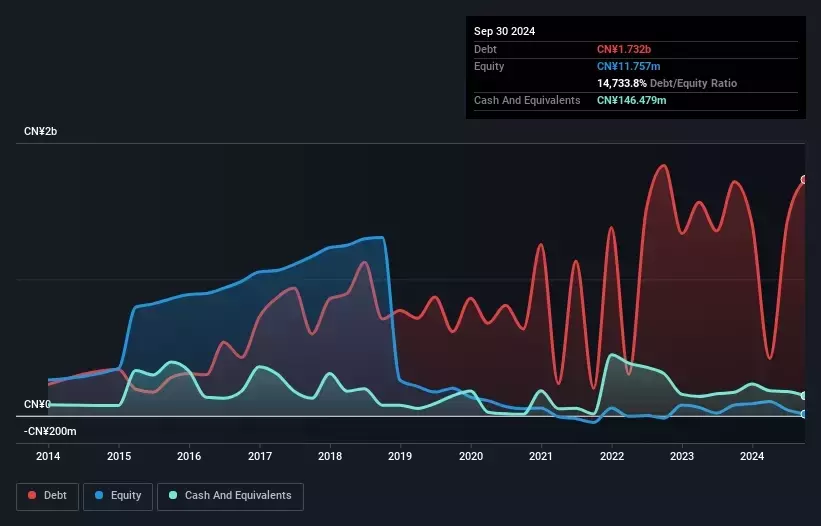
Task: Toggle the Cash And Equivalents legend button
Action: tap(230, 496)
